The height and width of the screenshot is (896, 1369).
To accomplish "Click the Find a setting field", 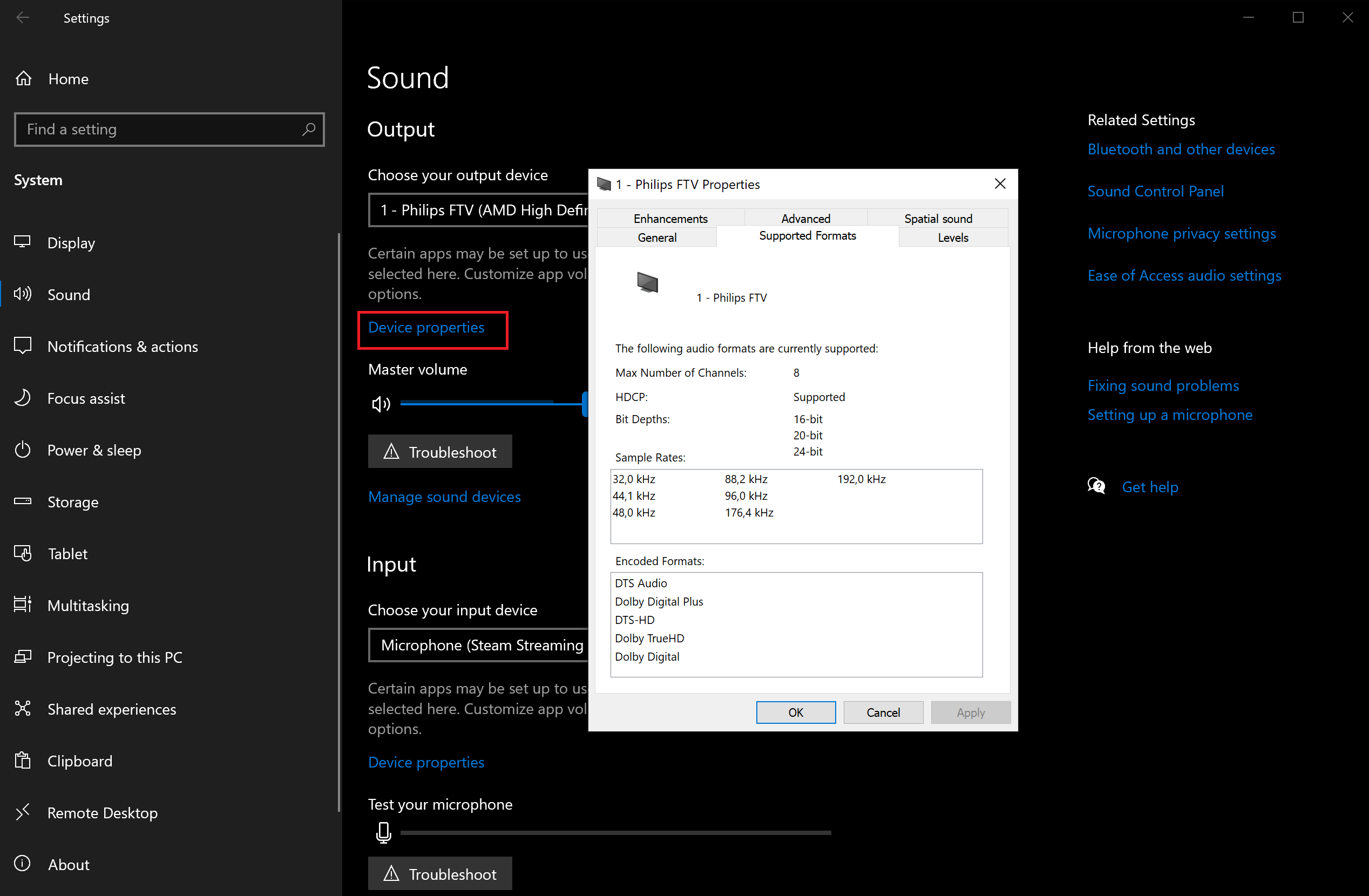I will coord(155,129).
